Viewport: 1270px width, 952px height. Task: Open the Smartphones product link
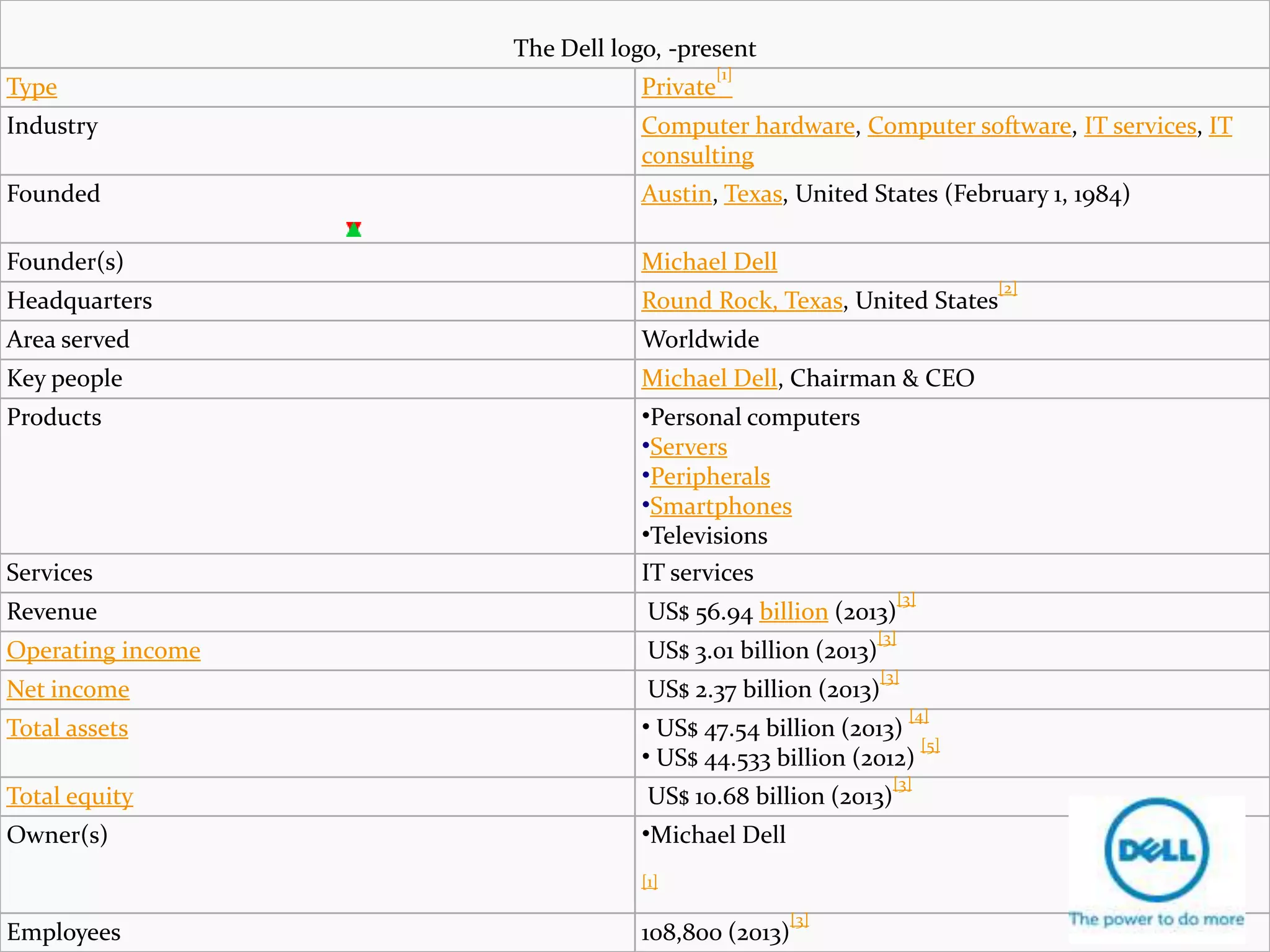pyautogui.click(x=721, y=507)
